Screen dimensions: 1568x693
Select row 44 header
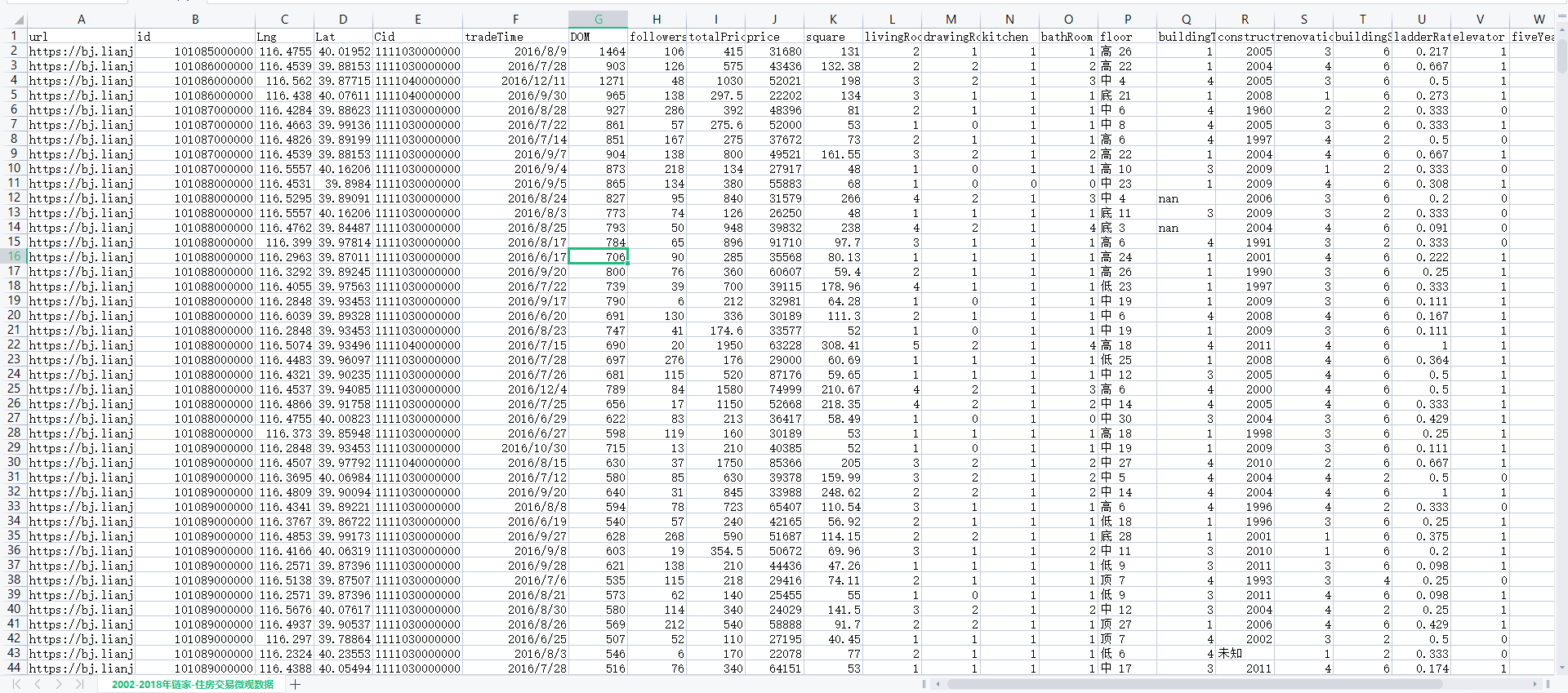[14, 668]
